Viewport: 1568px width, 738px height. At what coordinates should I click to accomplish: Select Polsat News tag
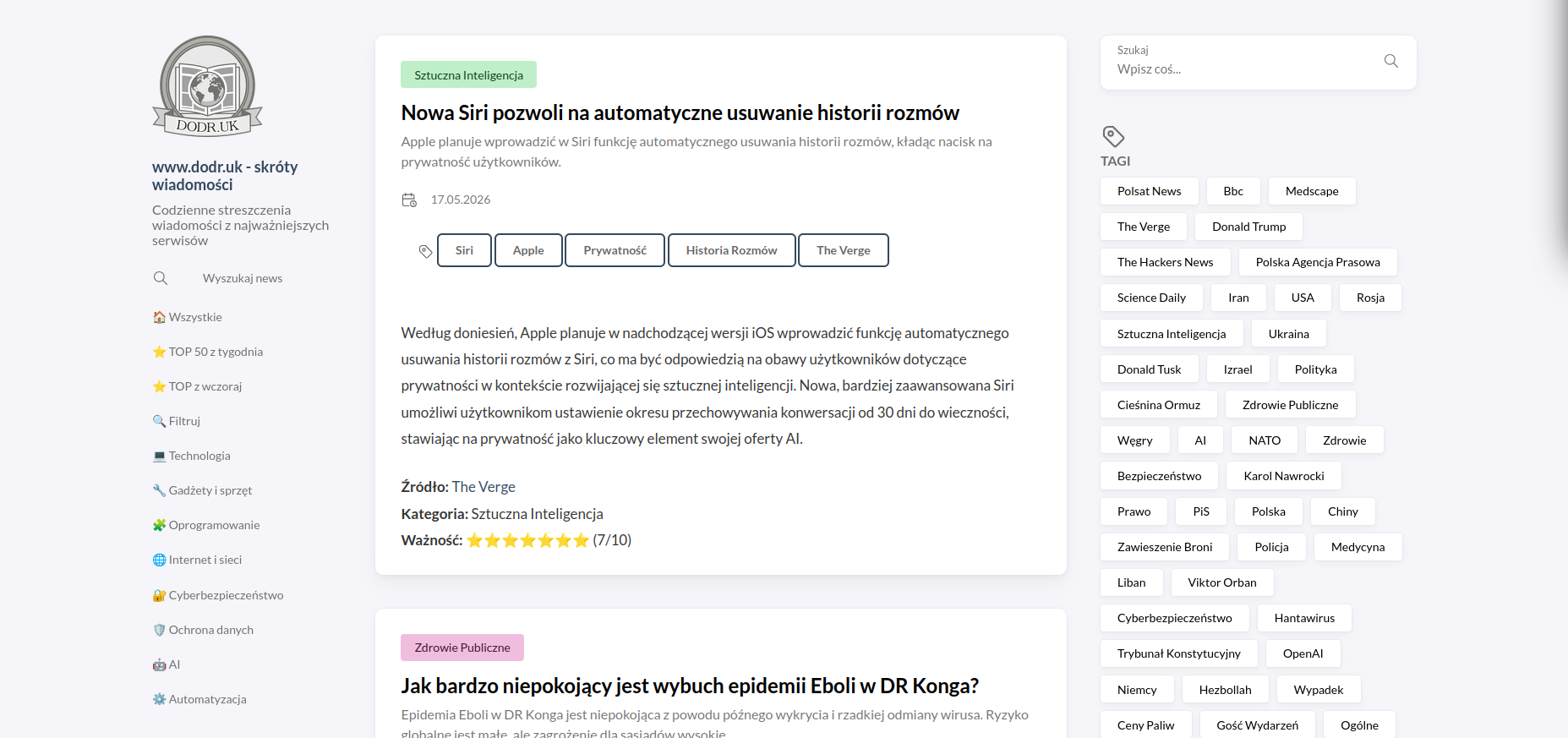point(1150,191)
